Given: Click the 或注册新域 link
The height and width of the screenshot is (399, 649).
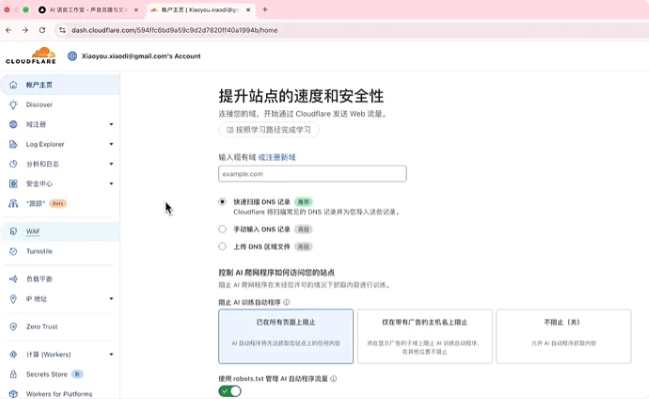Looking at the screenshot, I should coord(277,157).
